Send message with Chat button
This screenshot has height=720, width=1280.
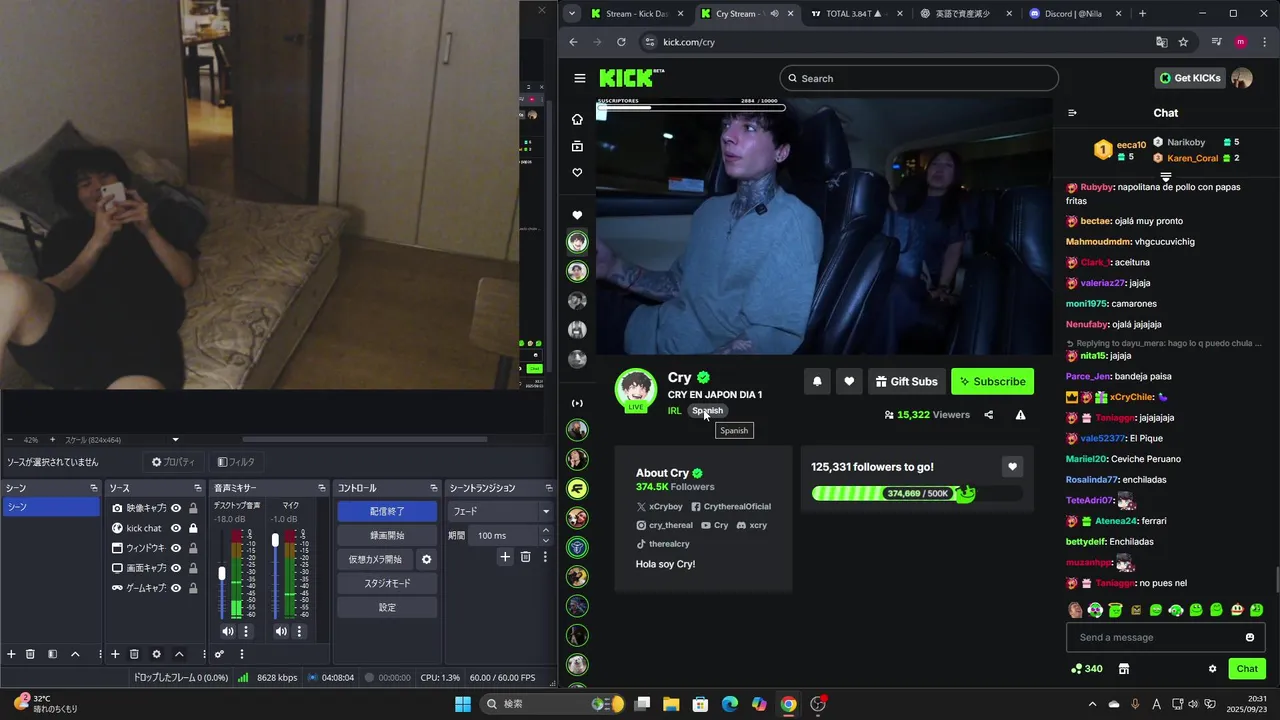coord(1247,669)
